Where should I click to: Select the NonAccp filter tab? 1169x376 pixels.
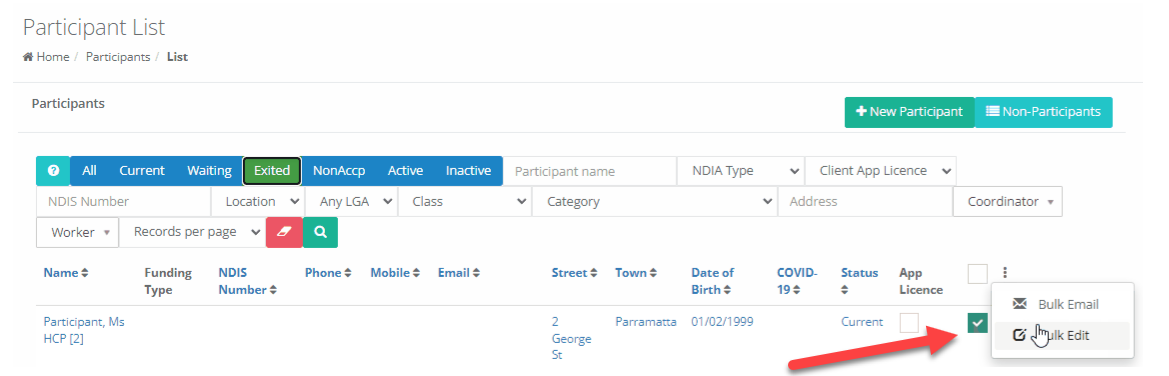pyautogui.click(x=339, y=171)
